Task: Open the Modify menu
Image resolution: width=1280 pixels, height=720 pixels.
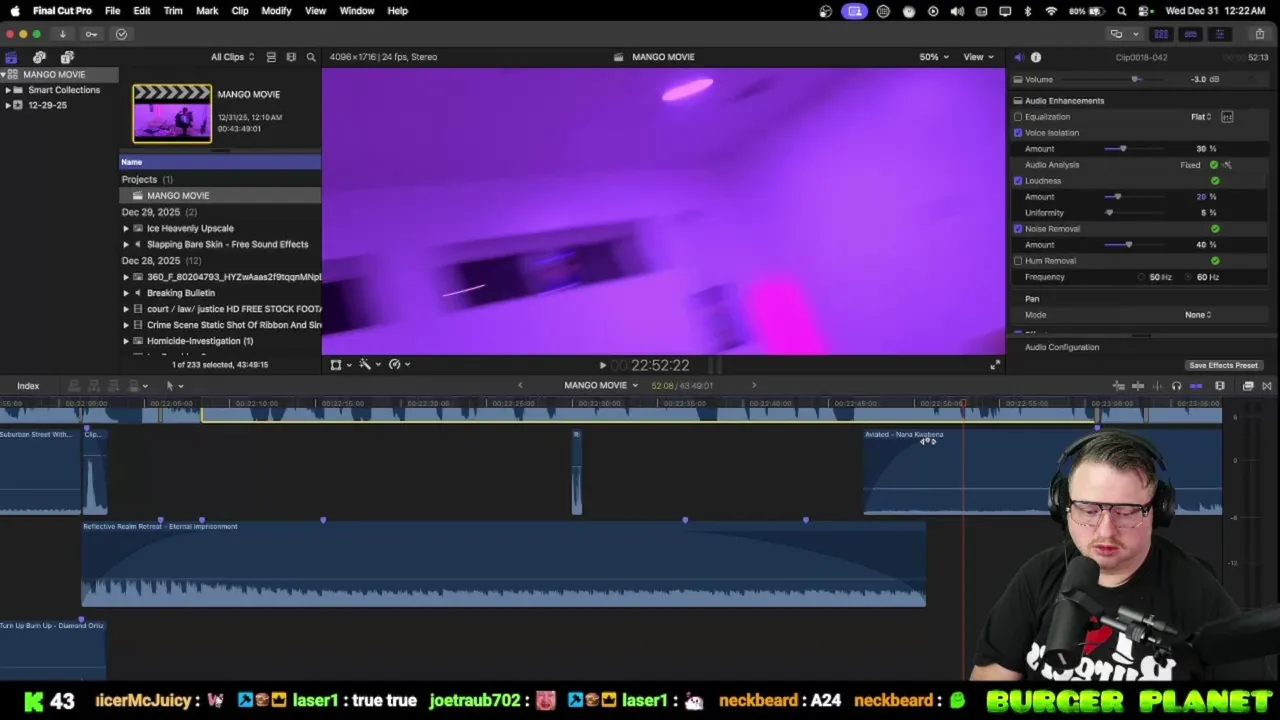Action: point(276,11)
